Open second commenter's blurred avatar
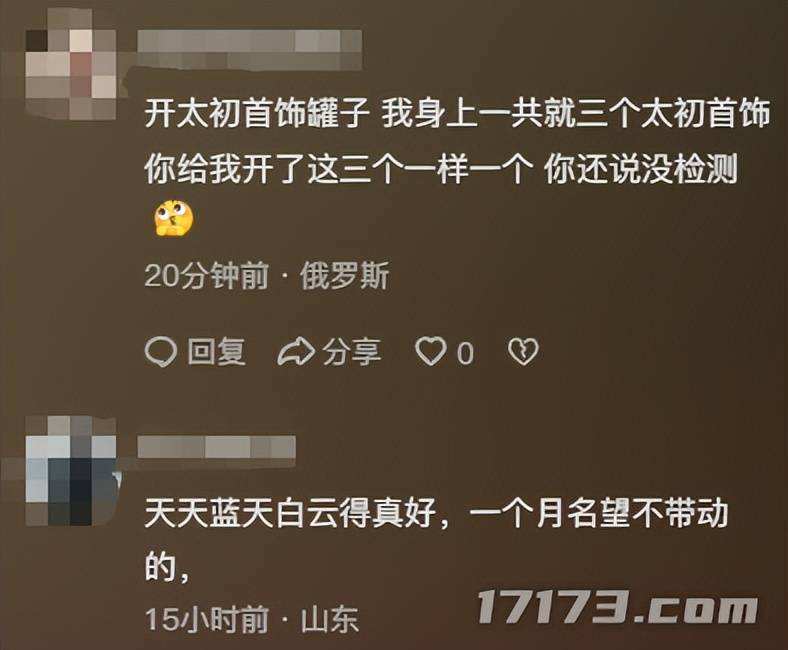788x650 pixels. (71, 472)
